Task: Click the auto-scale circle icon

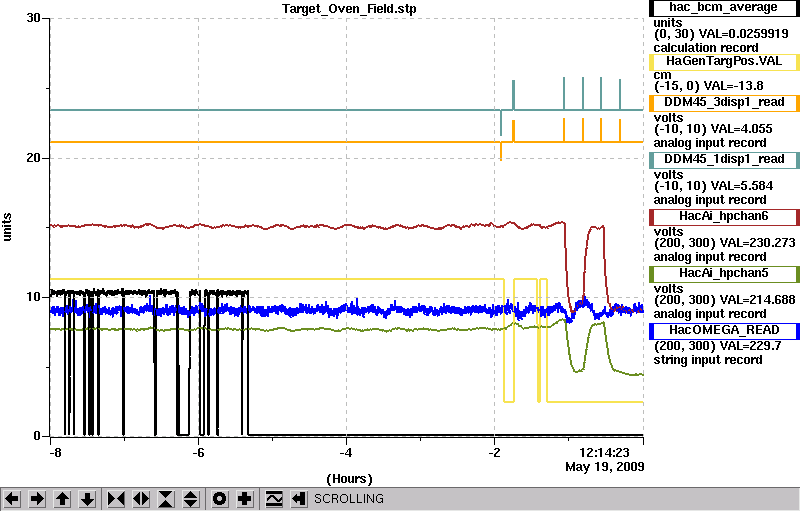Action: pyautogui.click(x=219, y=498)
